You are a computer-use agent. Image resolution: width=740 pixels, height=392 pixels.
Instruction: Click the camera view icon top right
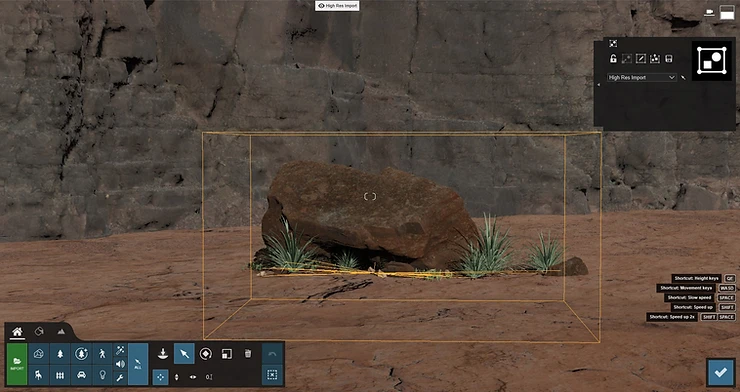(709, 13)
